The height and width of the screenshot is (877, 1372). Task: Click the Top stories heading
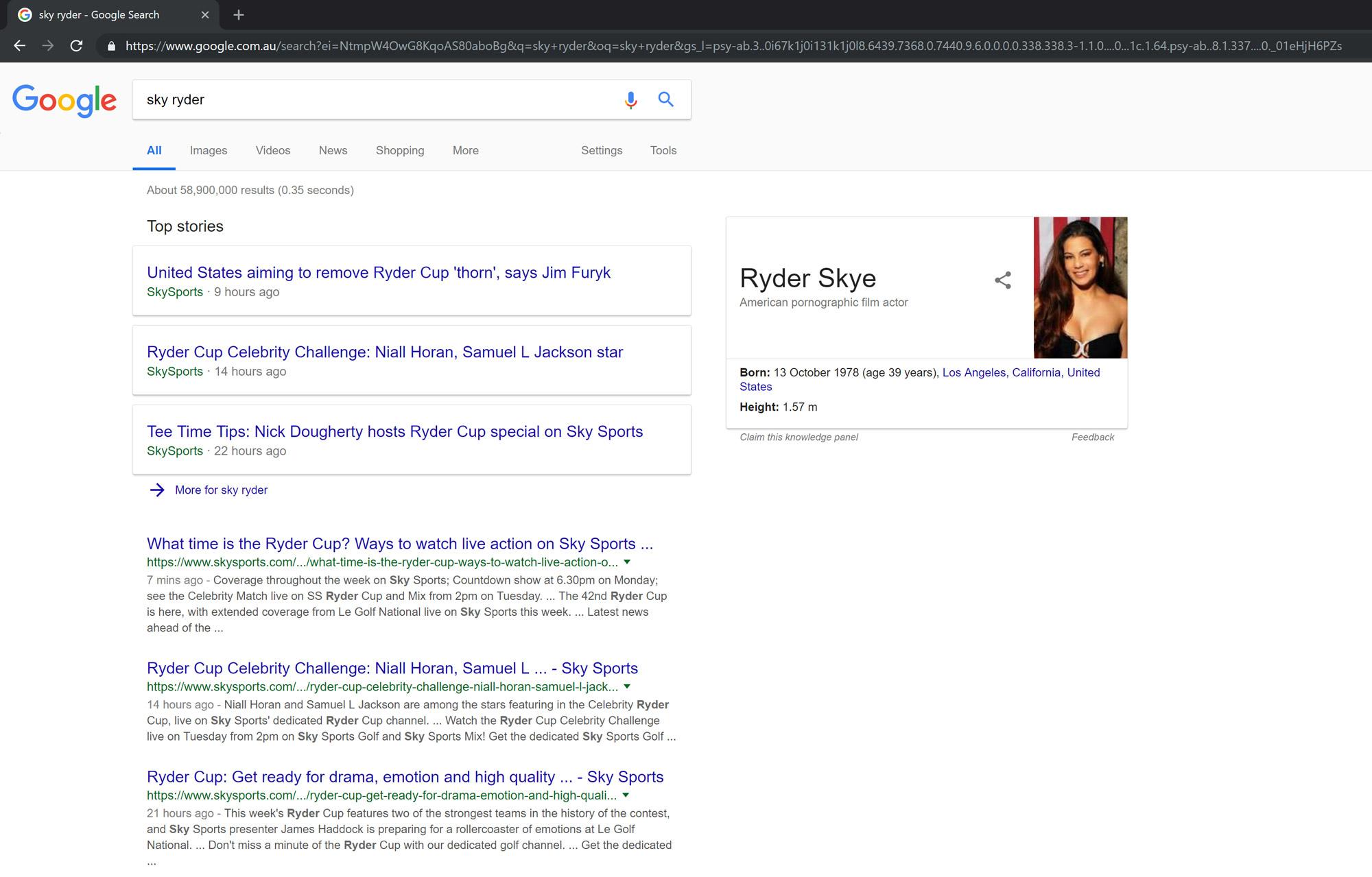click(185, 226)
